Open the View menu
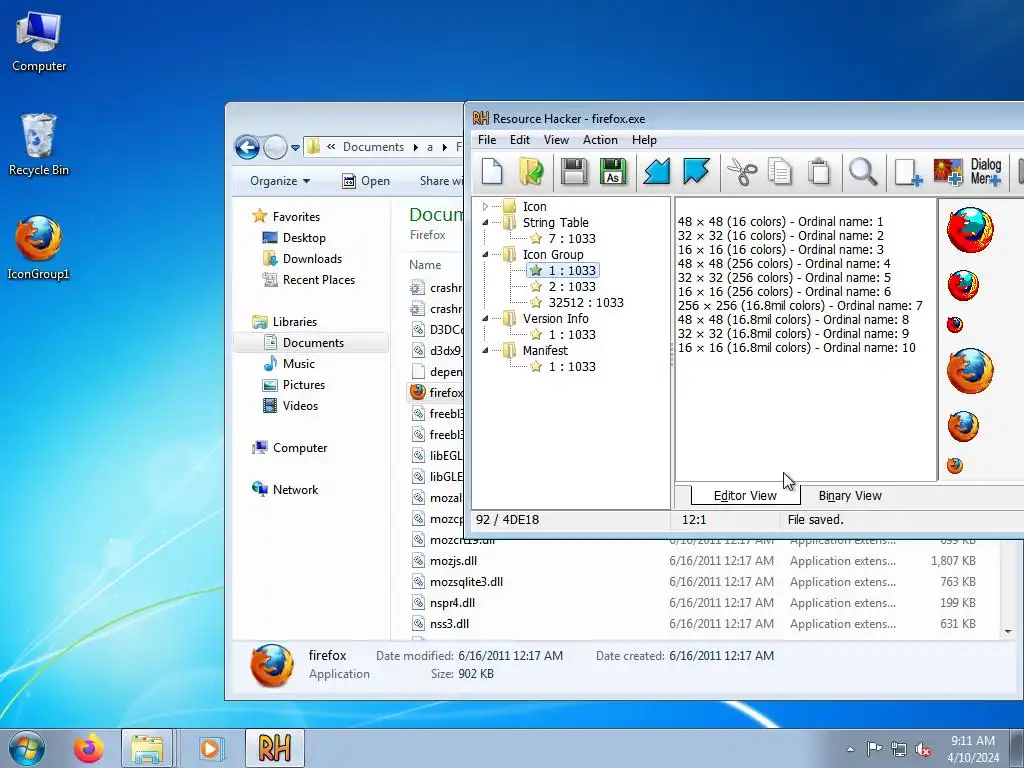This screenshot has width=1024, height=768. 556,140
